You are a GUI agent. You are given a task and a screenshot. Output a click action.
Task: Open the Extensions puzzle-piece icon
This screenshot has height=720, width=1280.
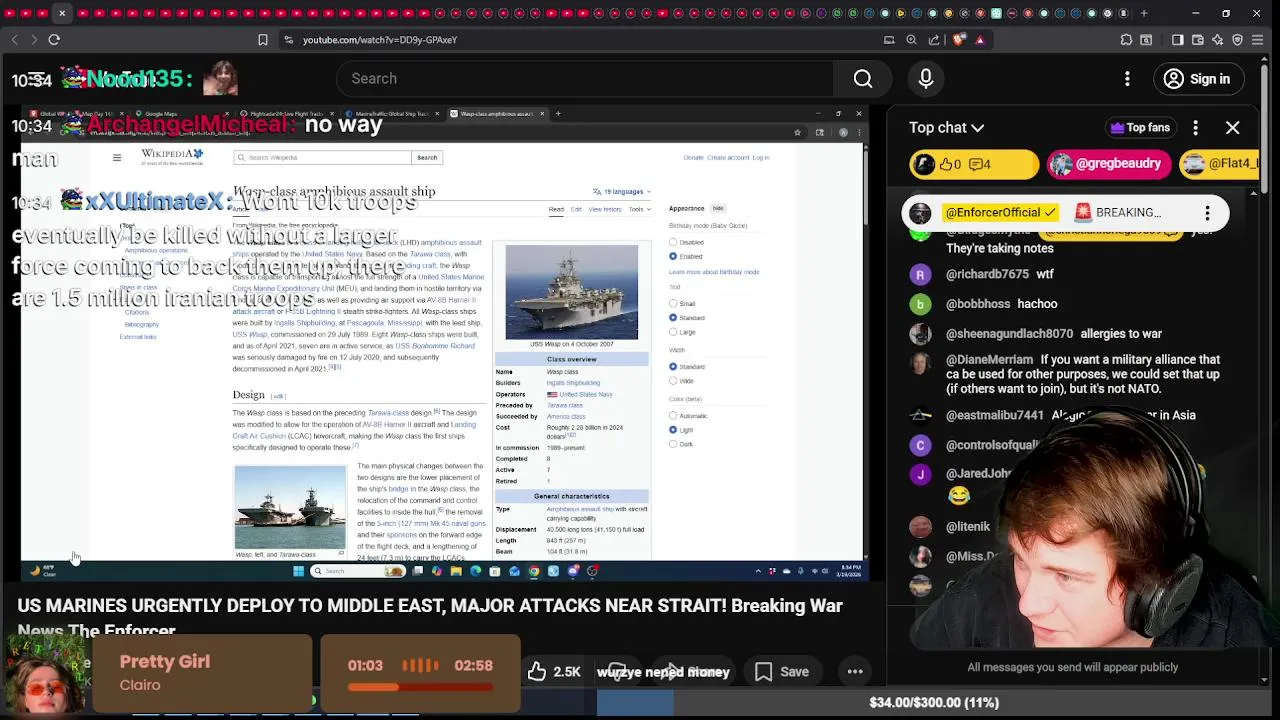coord(1126,40)
